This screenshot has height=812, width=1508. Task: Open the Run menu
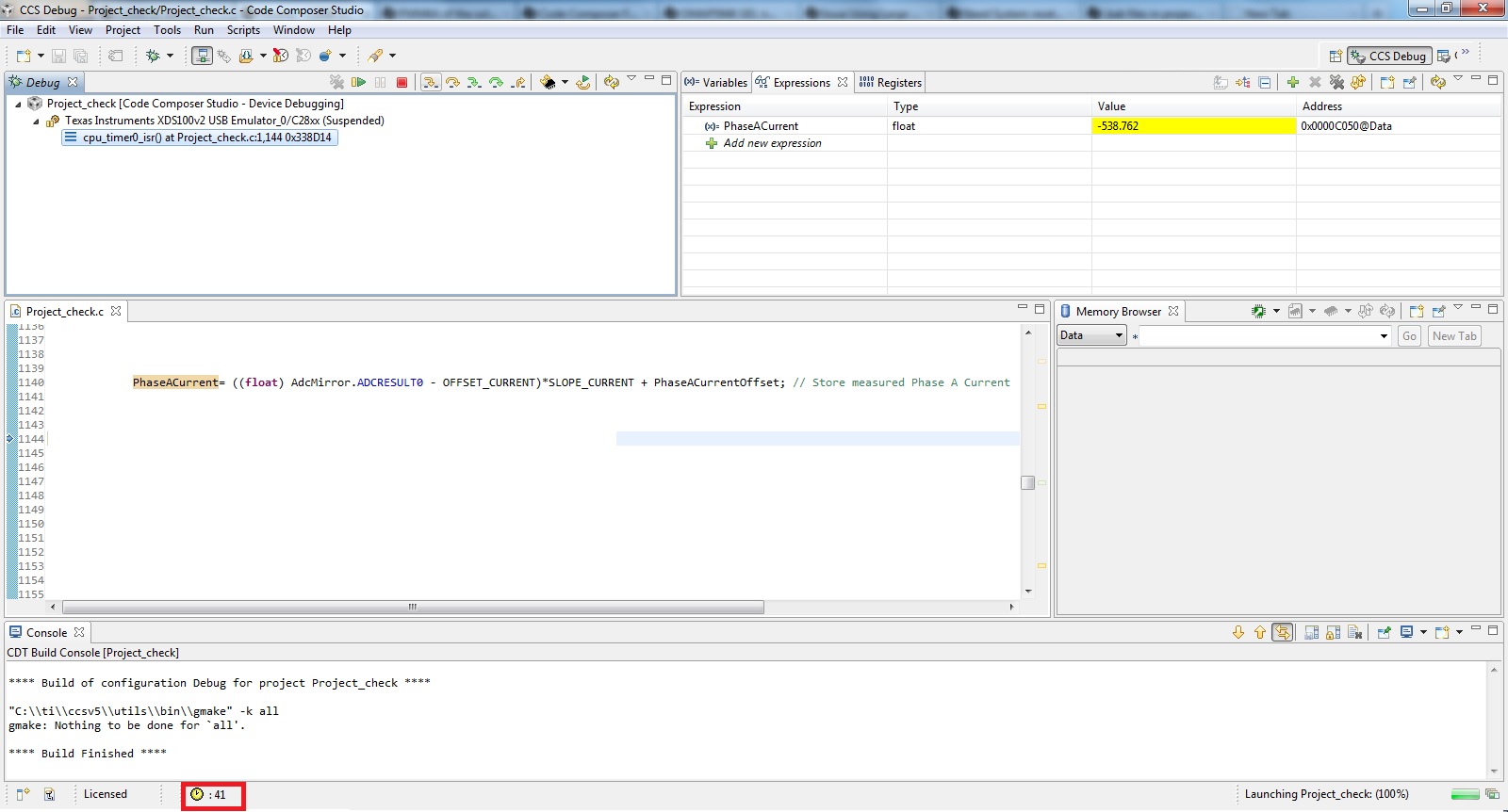coord(204,30)
